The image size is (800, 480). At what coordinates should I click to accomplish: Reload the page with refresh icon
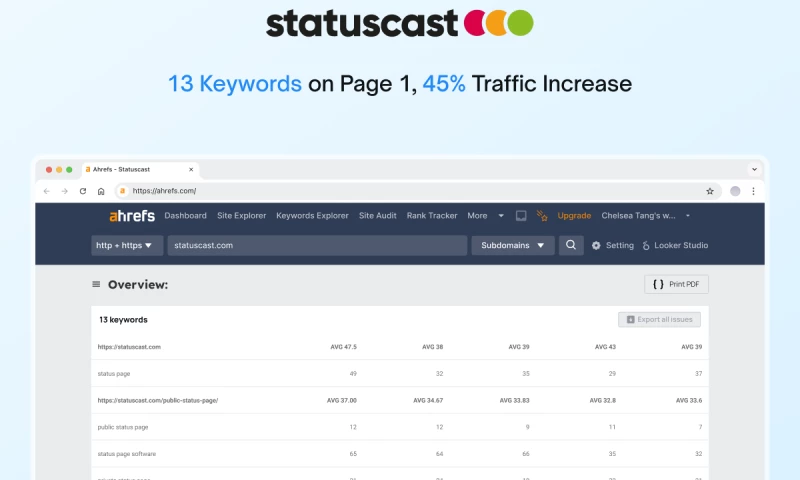[83, 191]
